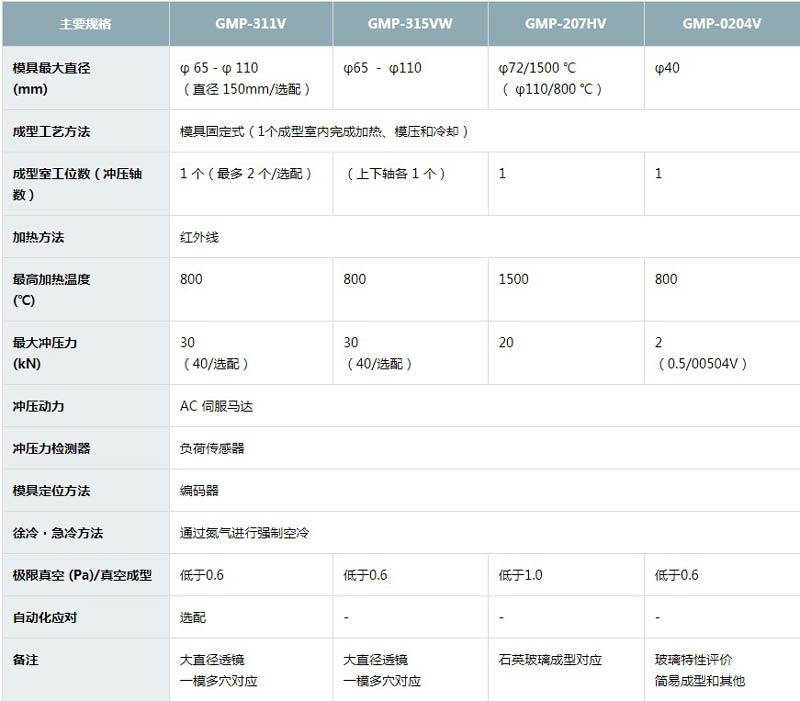Click the （0.5/00504V） cell text
800x701 pixels.
[702, 364]
